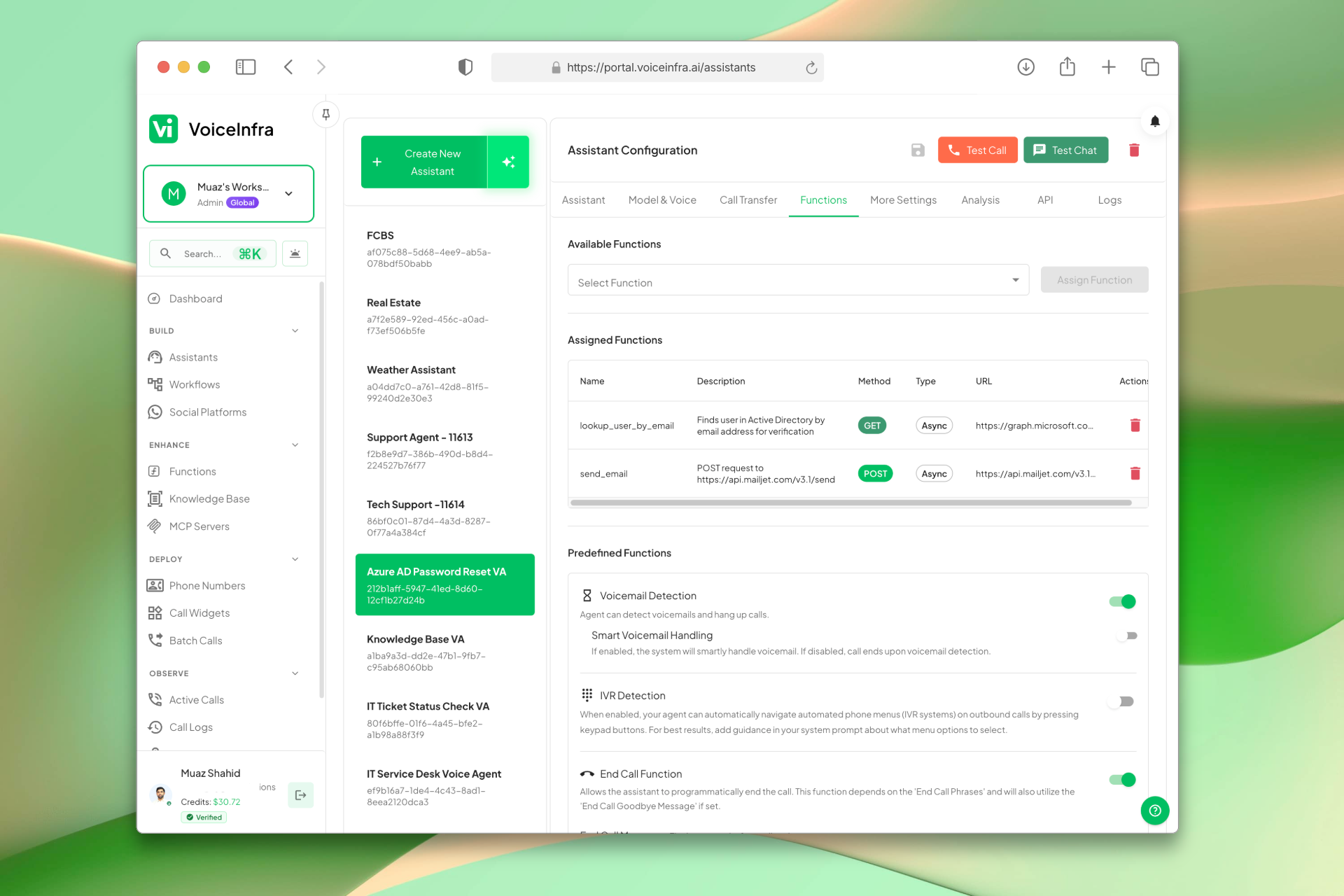The height and width of the screenshot is (896, 1344).
Task: Open Phone Numbers in the sidebar
Action: pyautogui.click(x=206, y=585)
